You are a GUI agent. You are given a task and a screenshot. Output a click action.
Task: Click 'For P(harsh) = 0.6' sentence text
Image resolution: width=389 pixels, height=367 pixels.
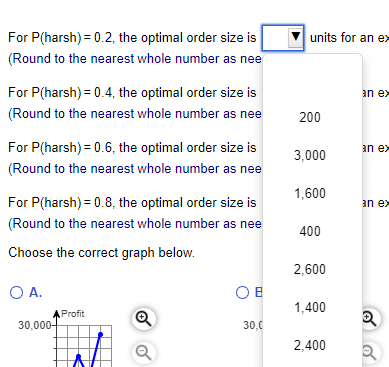click(x=132, y=148)
